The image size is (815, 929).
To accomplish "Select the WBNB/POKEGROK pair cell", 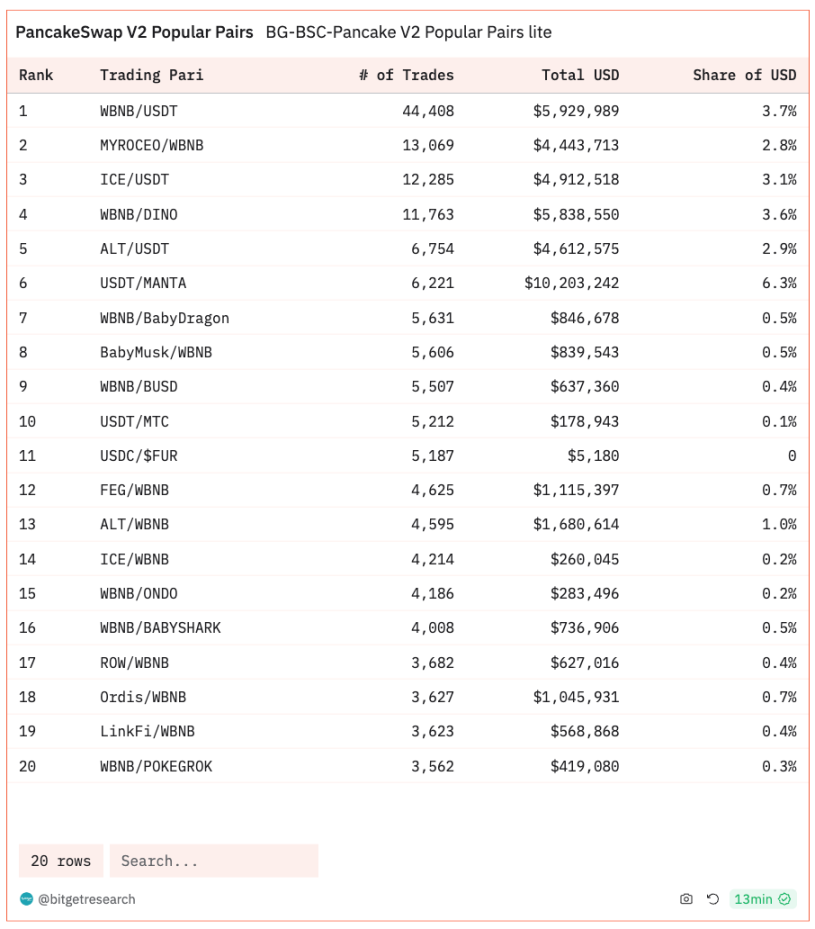I will coord(156,766).
